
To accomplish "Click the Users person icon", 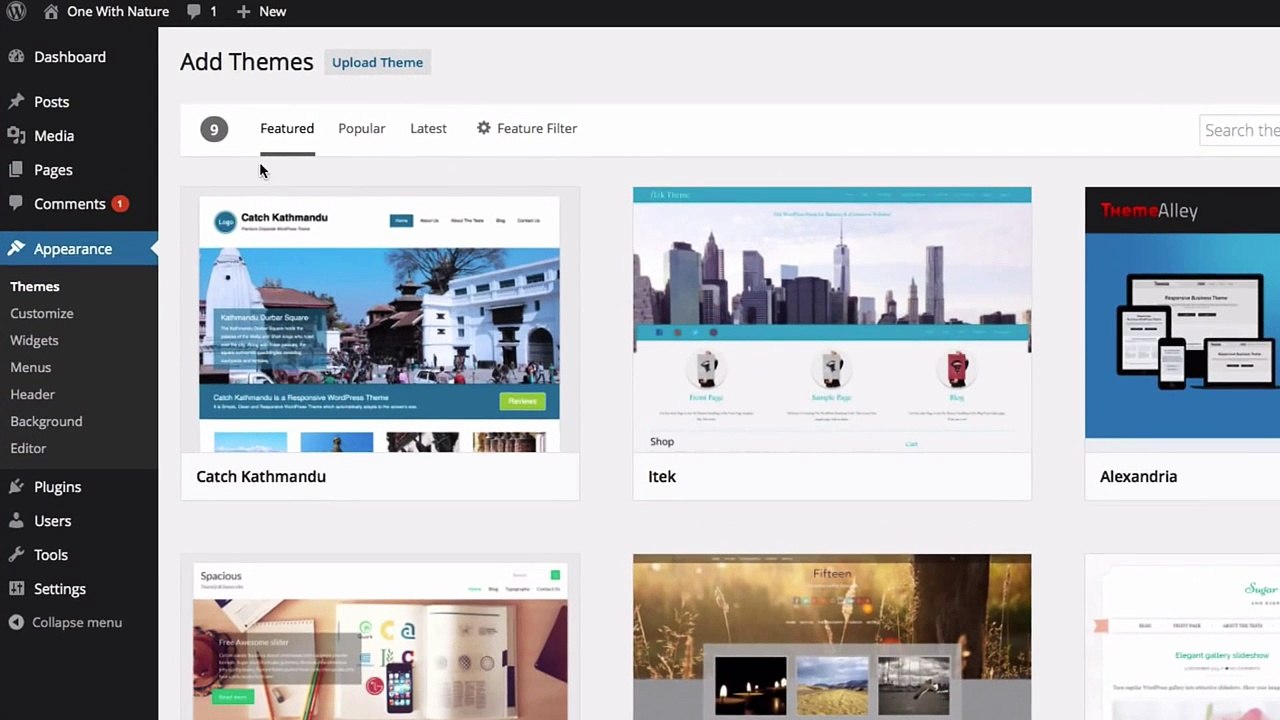I will pos(16,521).
